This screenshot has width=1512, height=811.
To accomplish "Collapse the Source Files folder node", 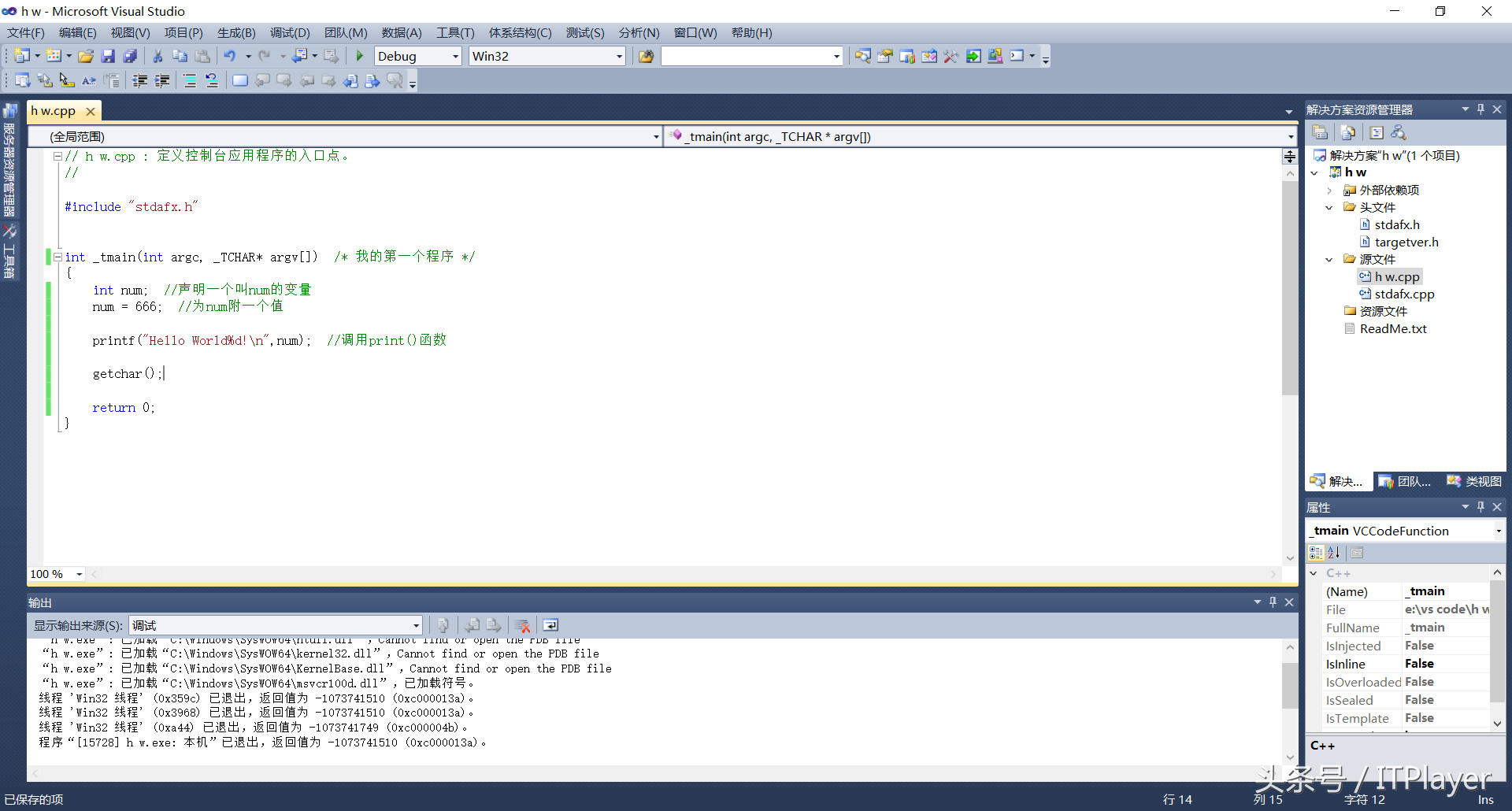I will pos(1329,260).
